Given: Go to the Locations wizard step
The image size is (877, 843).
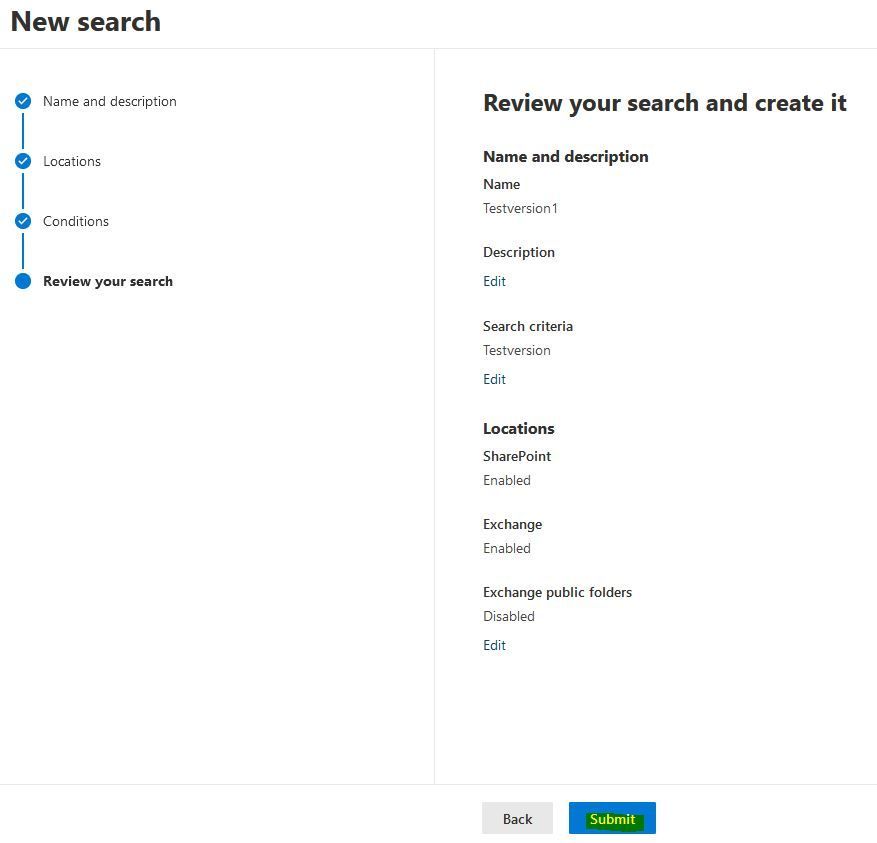Looking at the screenshot, I should [72, 161].
